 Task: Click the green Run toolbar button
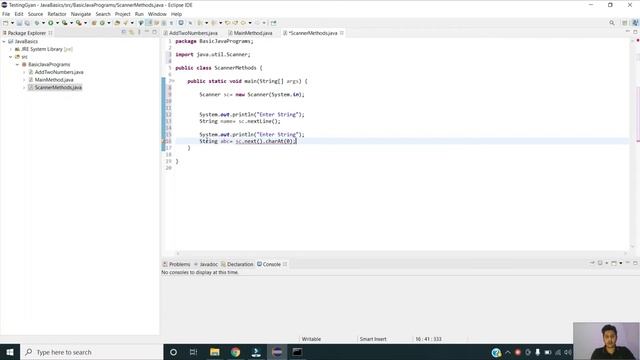(x=51, y=23)
